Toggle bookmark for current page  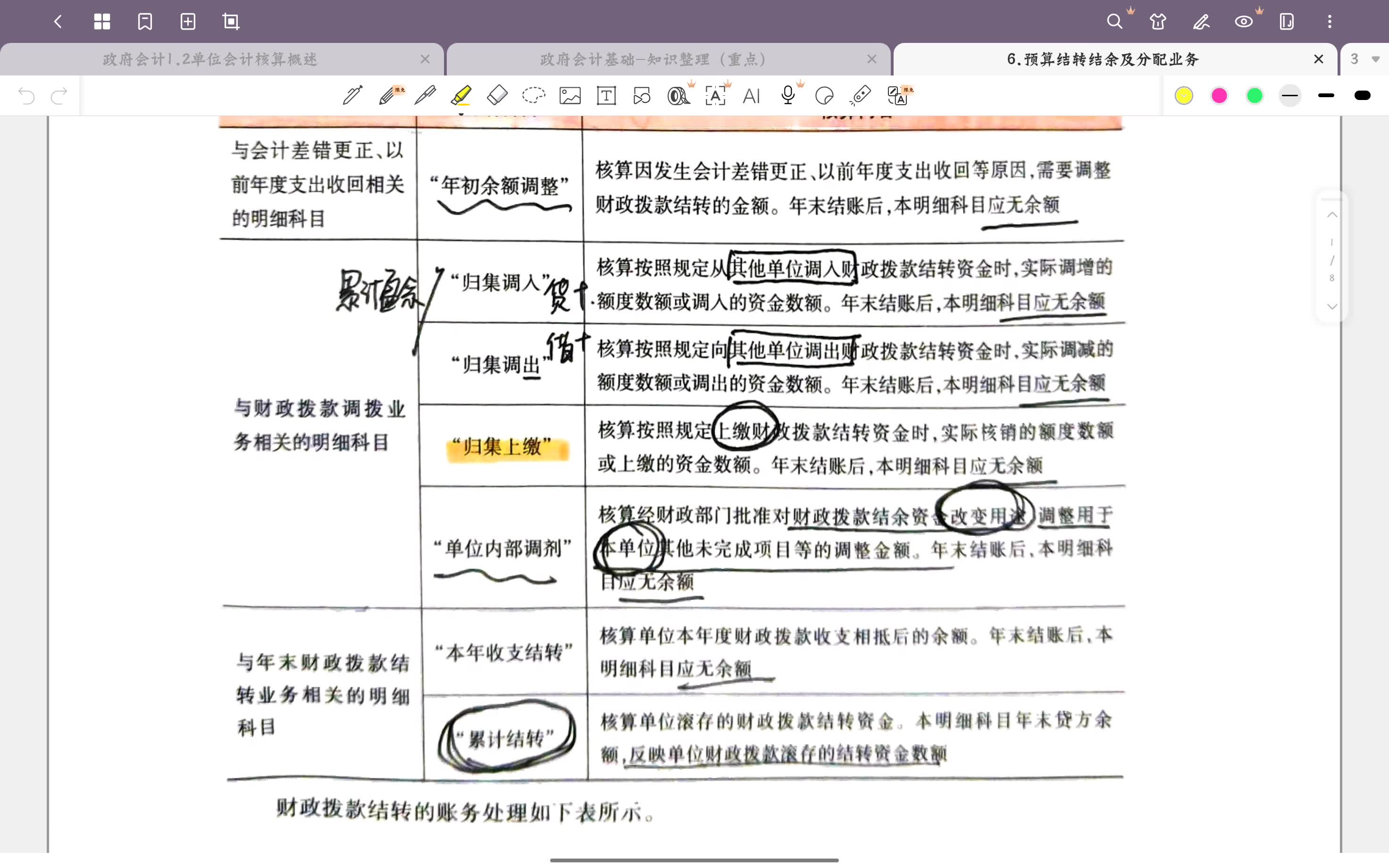point(145,22)
